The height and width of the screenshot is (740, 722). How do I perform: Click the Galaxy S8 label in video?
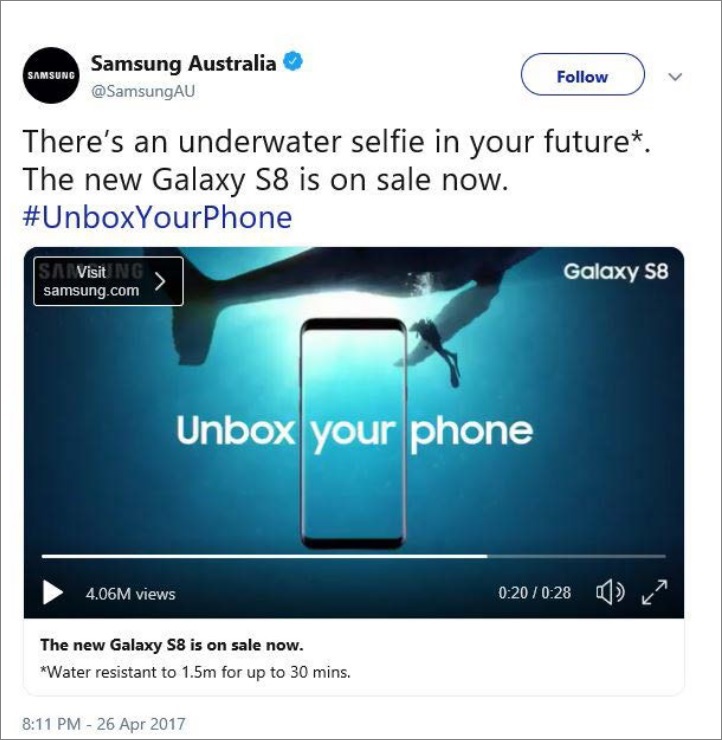(x=616, y=272)
